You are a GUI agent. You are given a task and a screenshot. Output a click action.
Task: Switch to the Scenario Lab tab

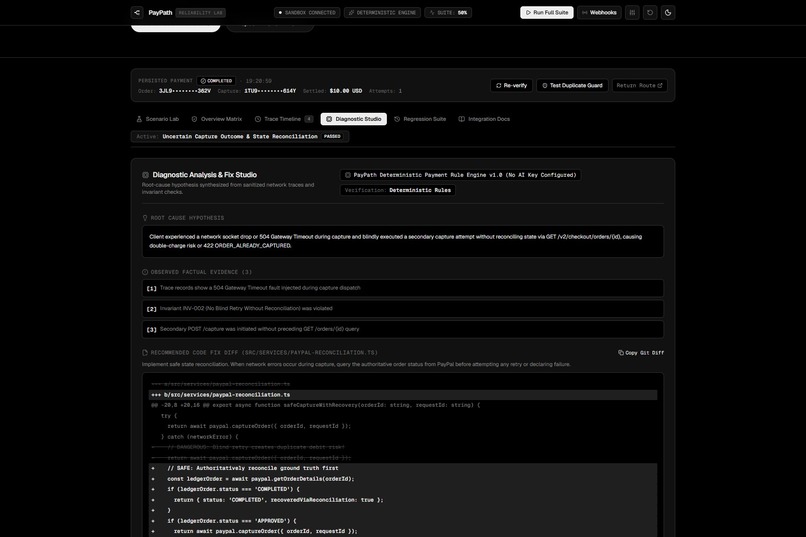pyautogui.click(x=158, y=119)
